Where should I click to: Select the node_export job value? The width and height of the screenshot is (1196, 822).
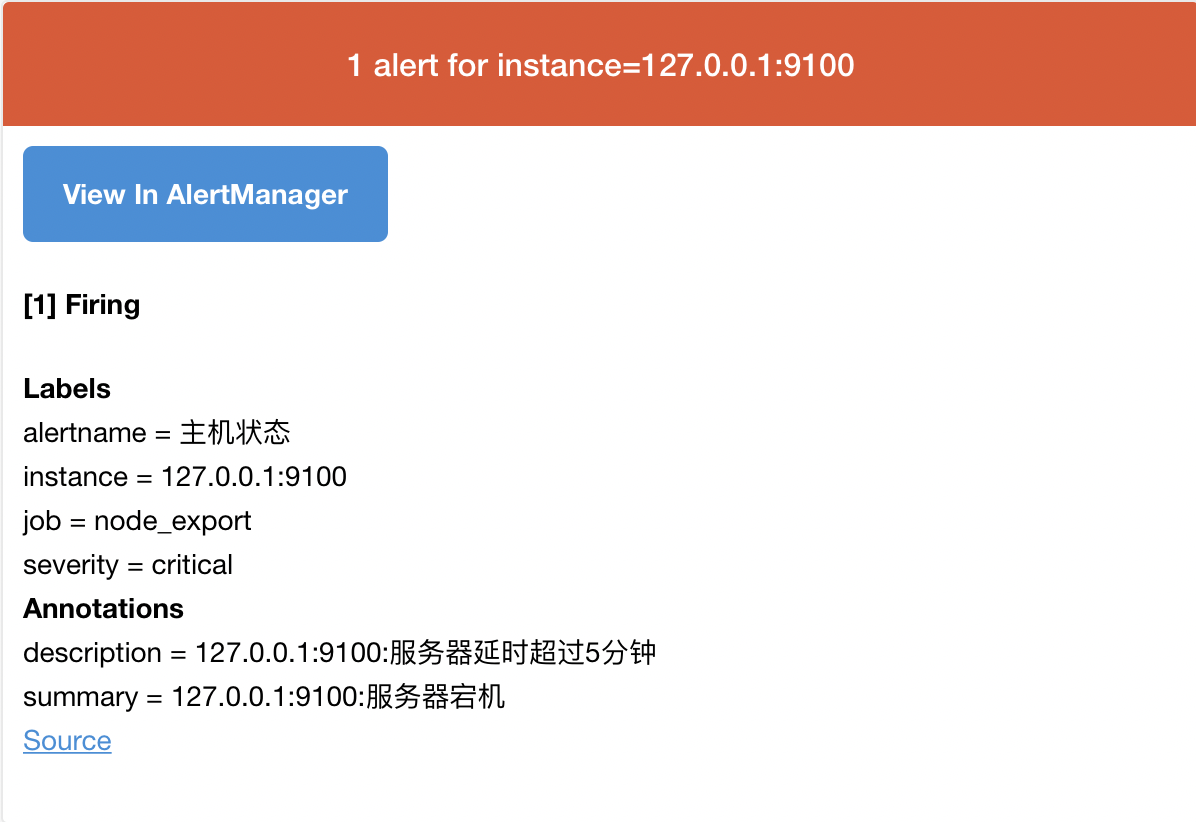[x=173, y=521]
